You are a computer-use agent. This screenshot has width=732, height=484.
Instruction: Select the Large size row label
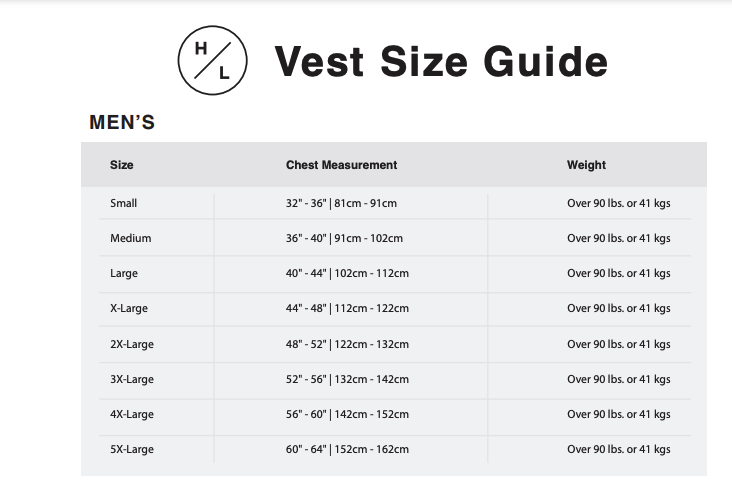tap(124, 274)
